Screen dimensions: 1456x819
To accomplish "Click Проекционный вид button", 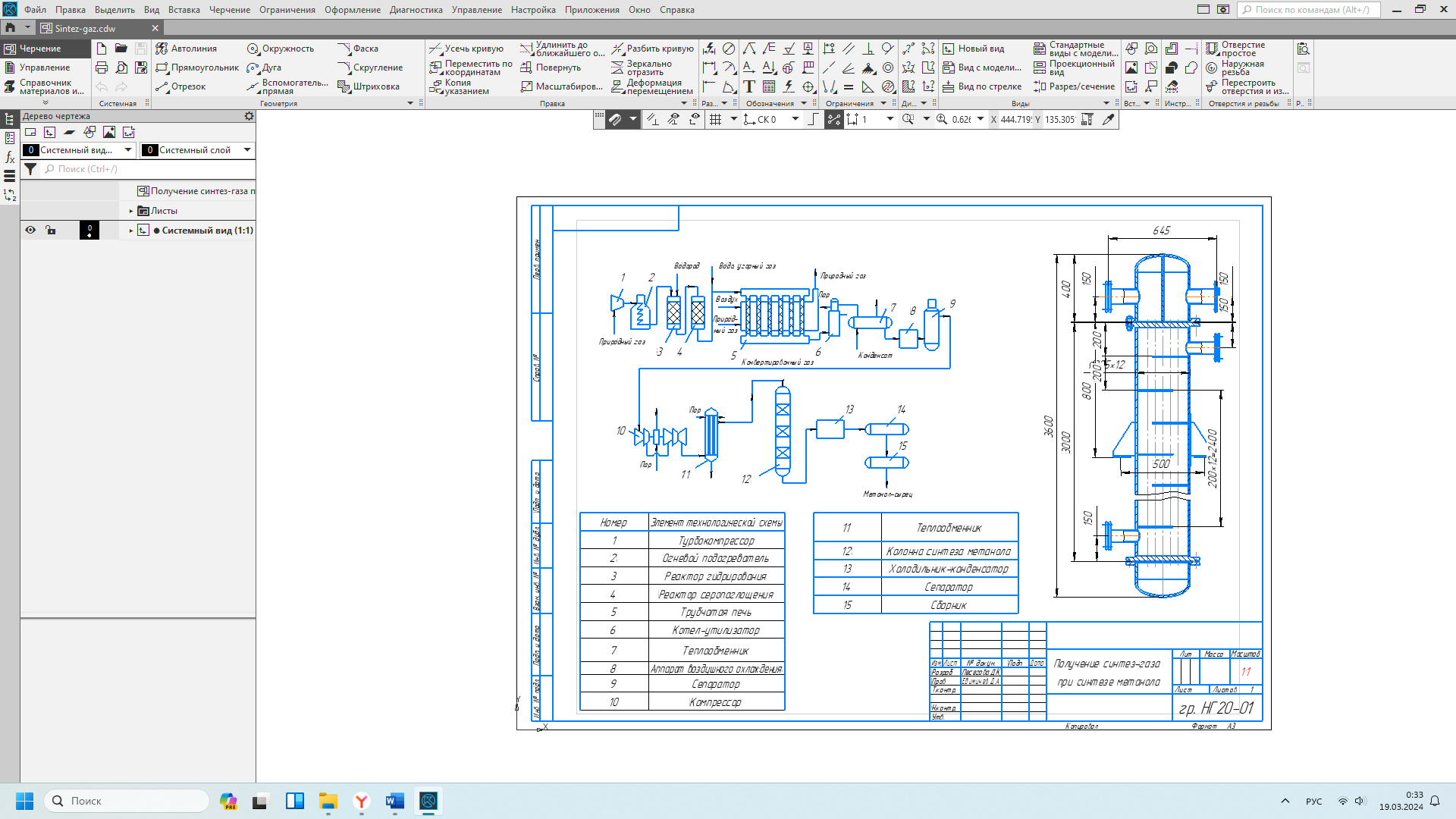I will point(1074,67).
